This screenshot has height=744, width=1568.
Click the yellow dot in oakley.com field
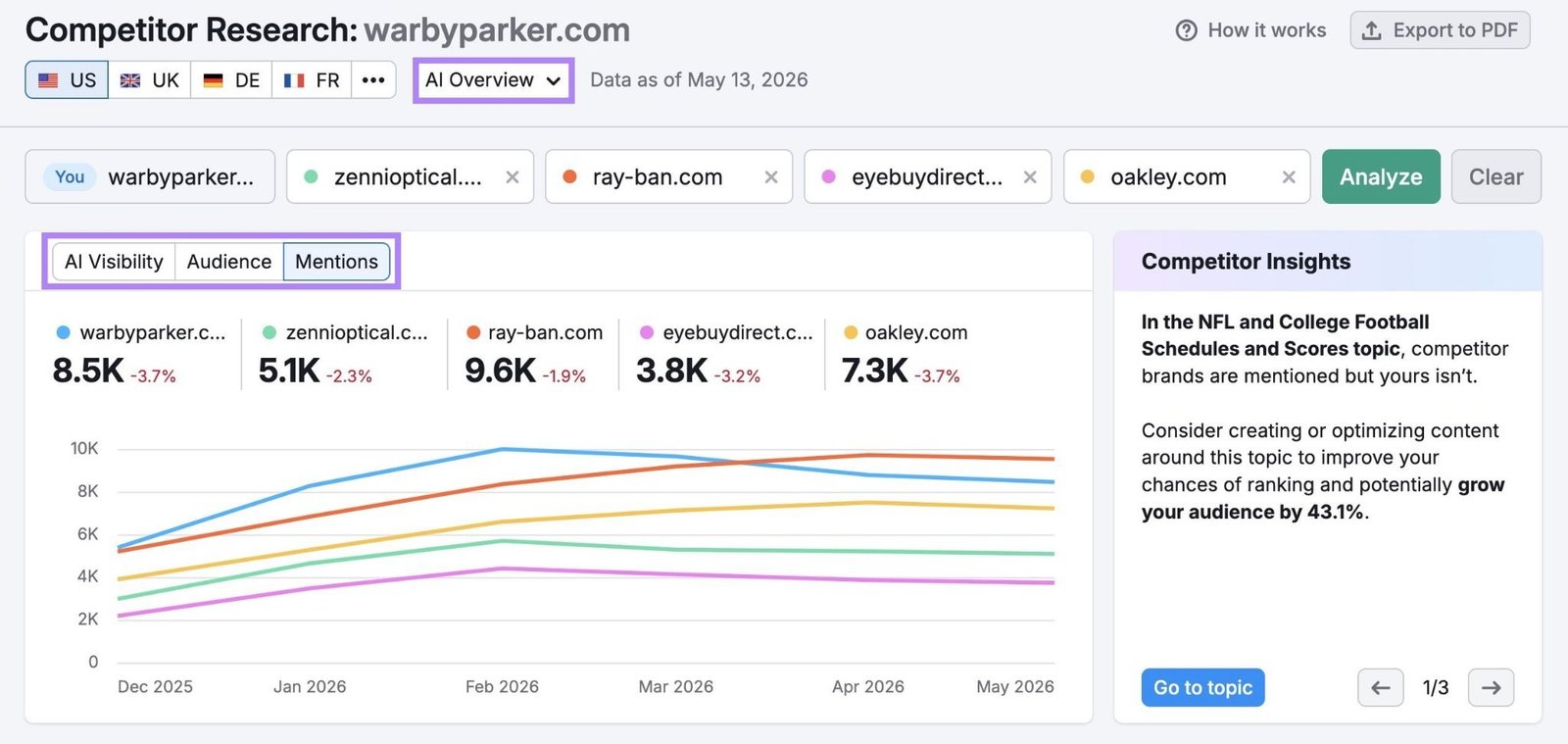point(1087,177)
